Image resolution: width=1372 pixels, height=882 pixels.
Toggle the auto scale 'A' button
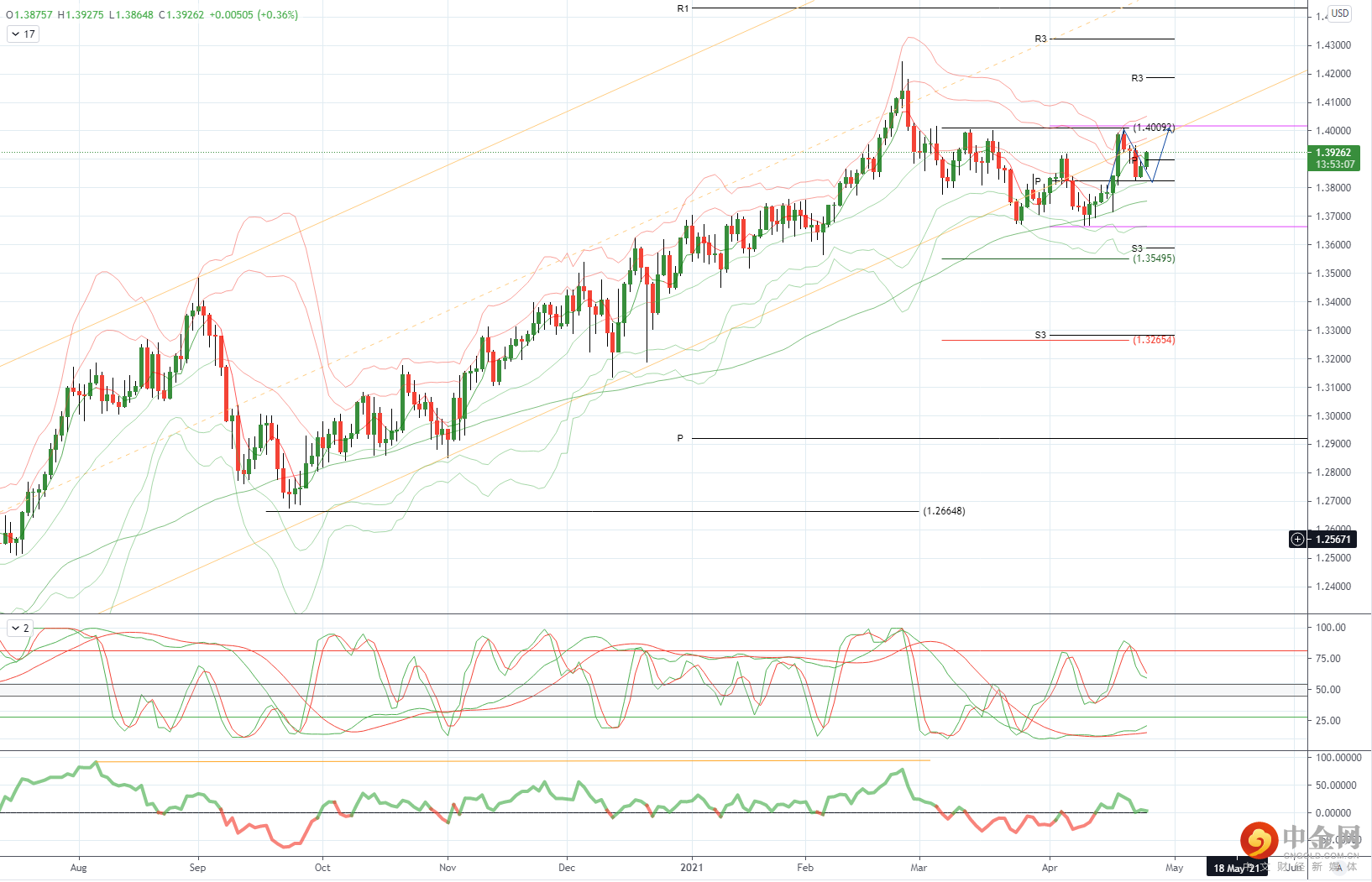point(1338,868)
